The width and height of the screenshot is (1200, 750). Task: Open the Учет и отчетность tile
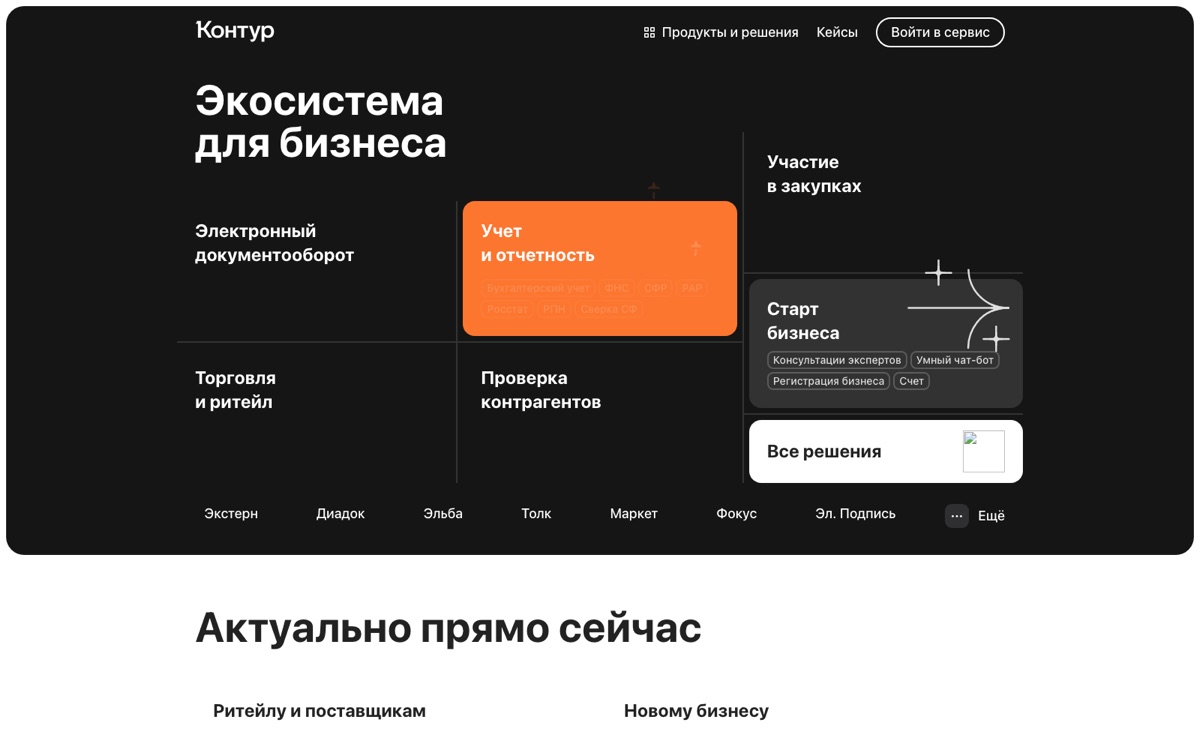(600, 268)
